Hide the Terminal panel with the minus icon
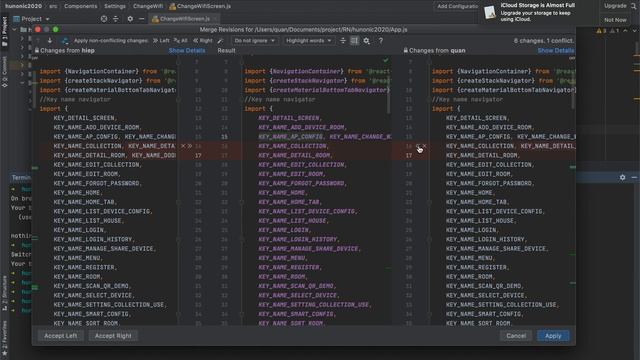Image resolution: width=640 pixels, height=360 pixels. [634, 178]
